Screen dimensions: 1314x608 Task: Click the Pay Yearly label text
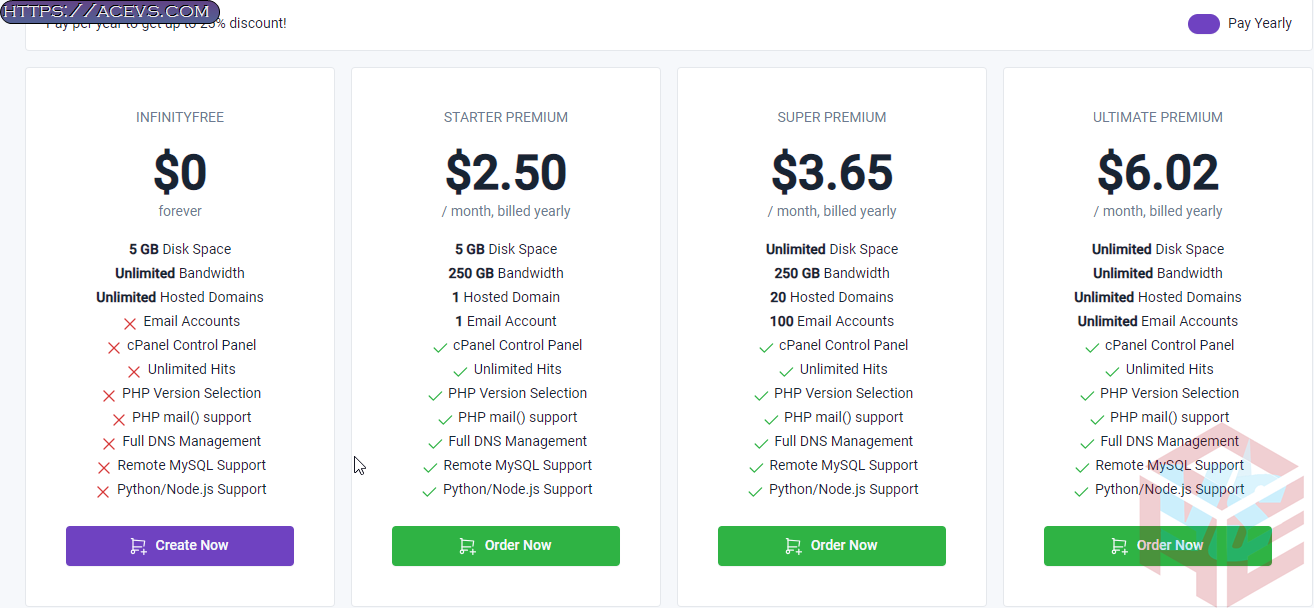tap(1260, 23)
